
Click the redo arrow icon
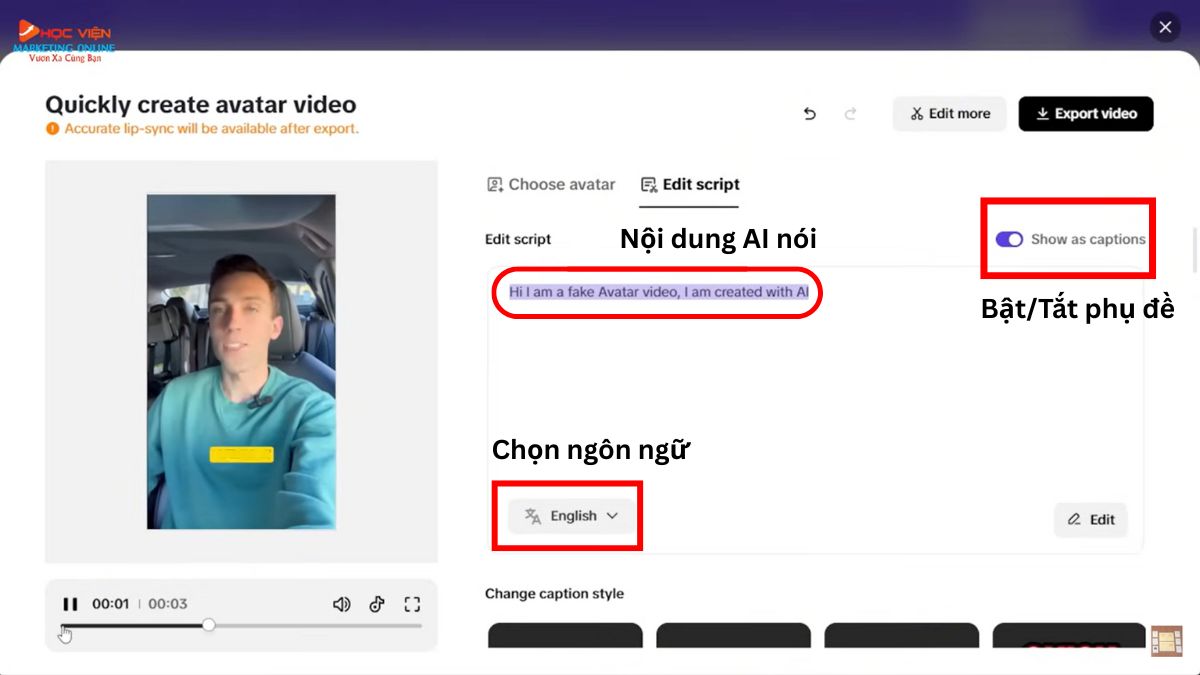(850, 114)
